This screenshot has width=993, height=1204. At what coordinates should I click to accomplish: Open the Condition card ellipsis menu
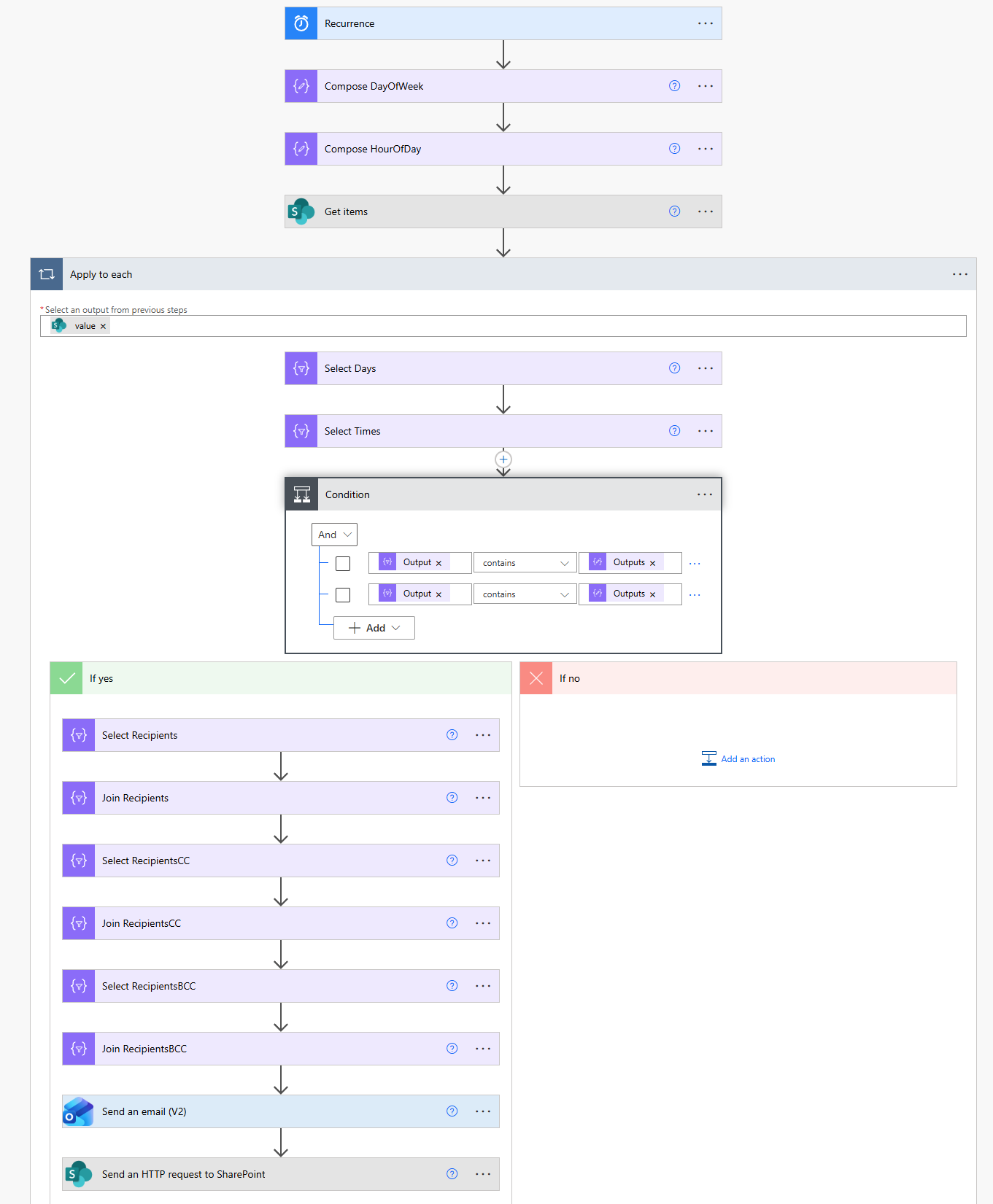point(705,494)
